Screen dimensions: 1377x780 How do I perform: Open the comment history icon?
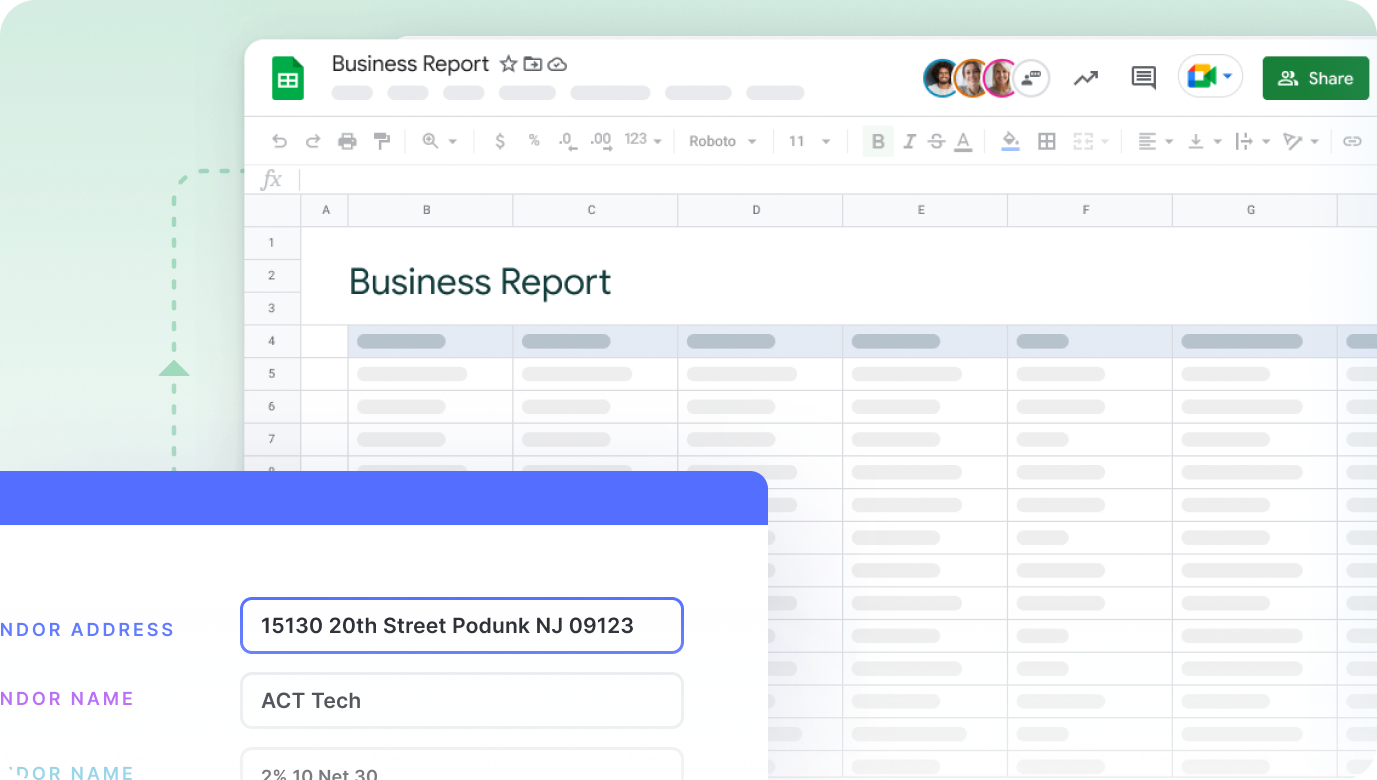click(x=1143, y=78)
